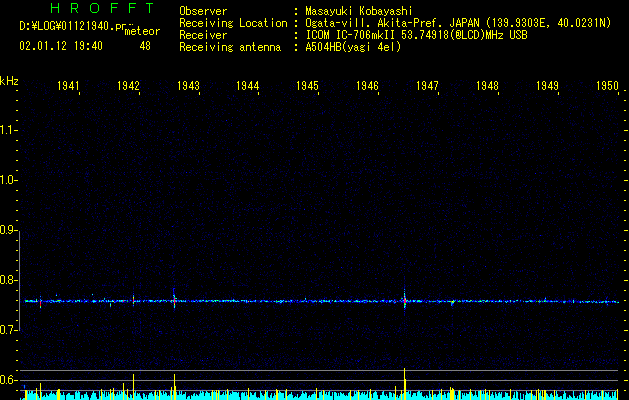Viewport: 629px width, 400px height.
Task: Click frequency axis label 0.7
Action: (x=9, y=330)
